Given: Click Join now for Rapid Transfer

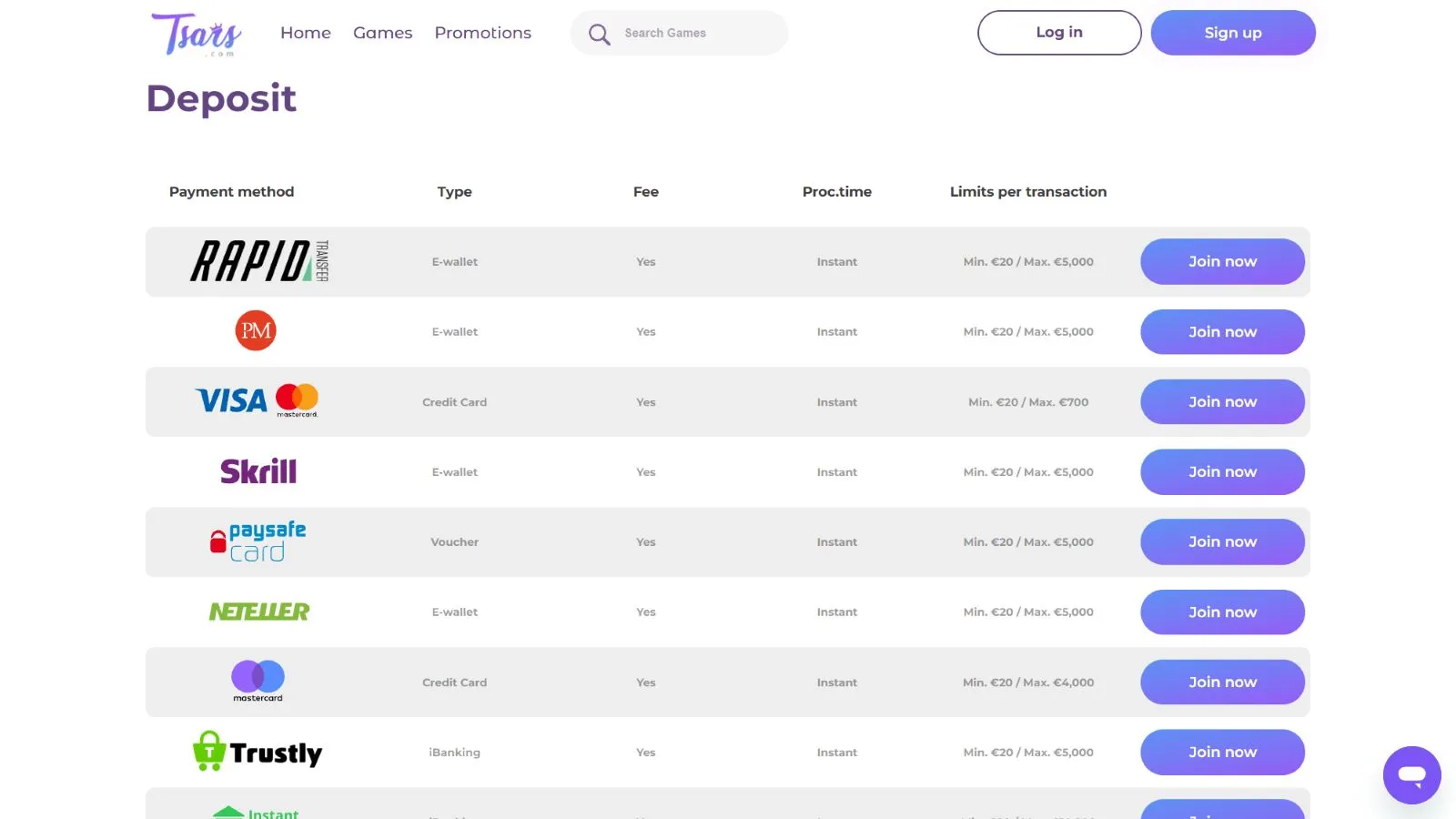Looking at the screenshot, I should pyautogui.click(x=1222, y=262).
